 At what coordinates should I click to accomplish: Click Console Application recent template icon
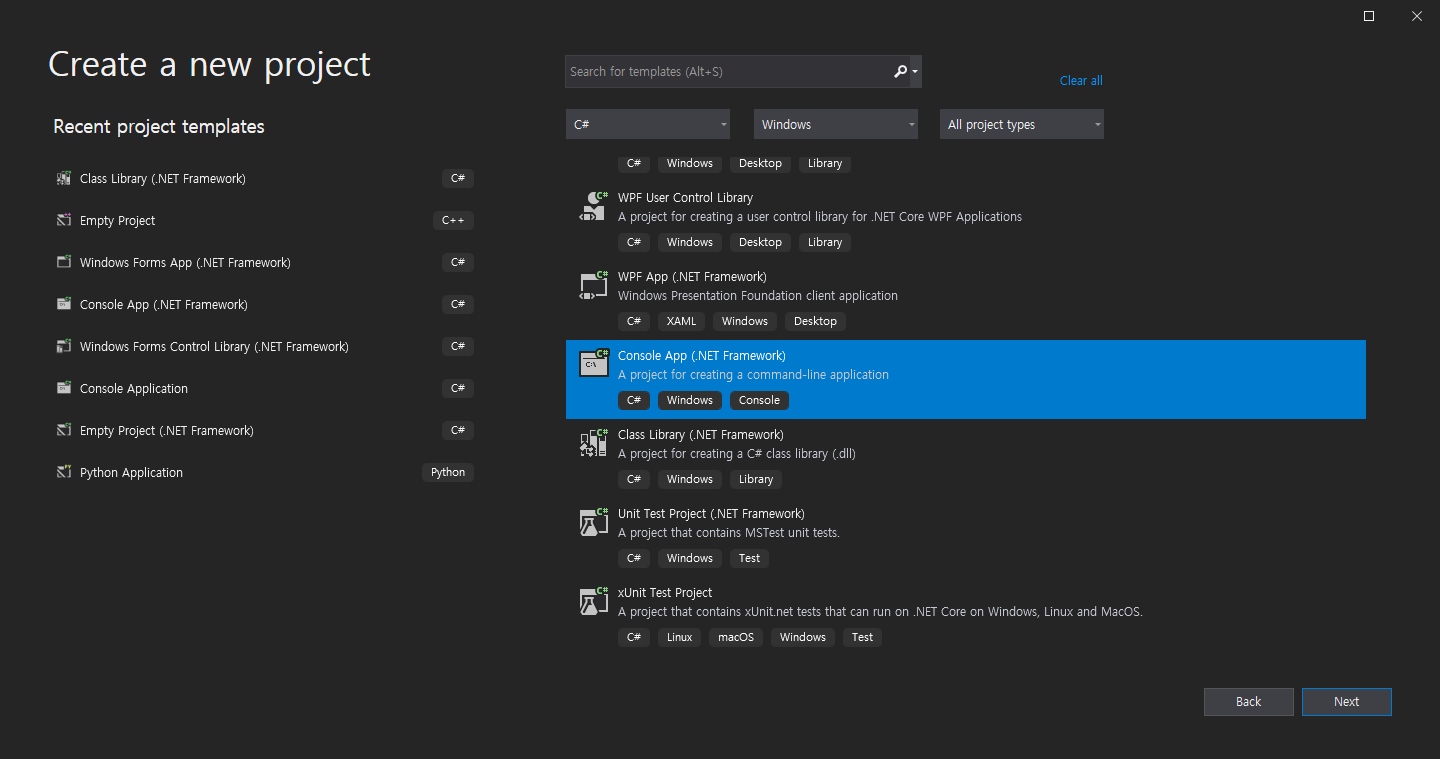64,388
